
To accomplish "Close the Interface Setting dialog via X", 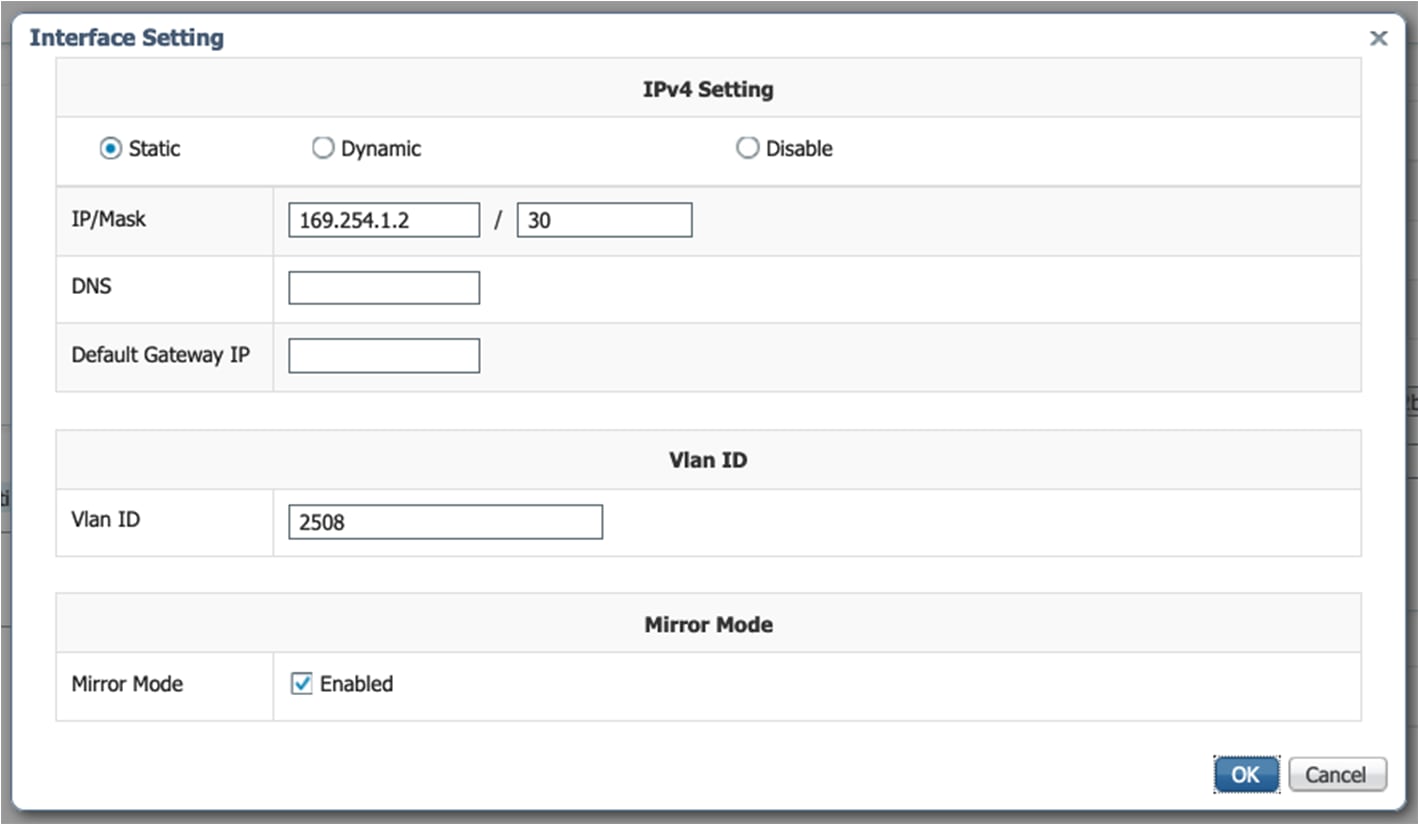I will coord(1378,37).
